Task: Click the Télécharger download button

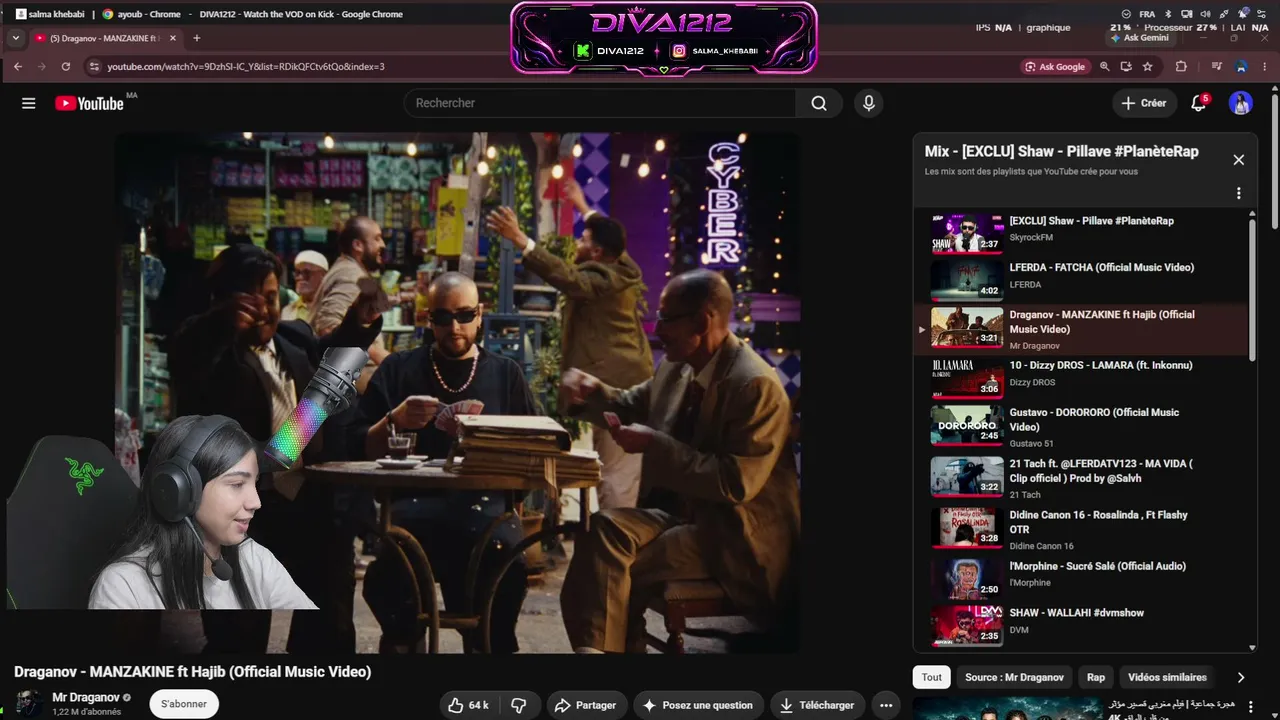Action: [817, 705]
